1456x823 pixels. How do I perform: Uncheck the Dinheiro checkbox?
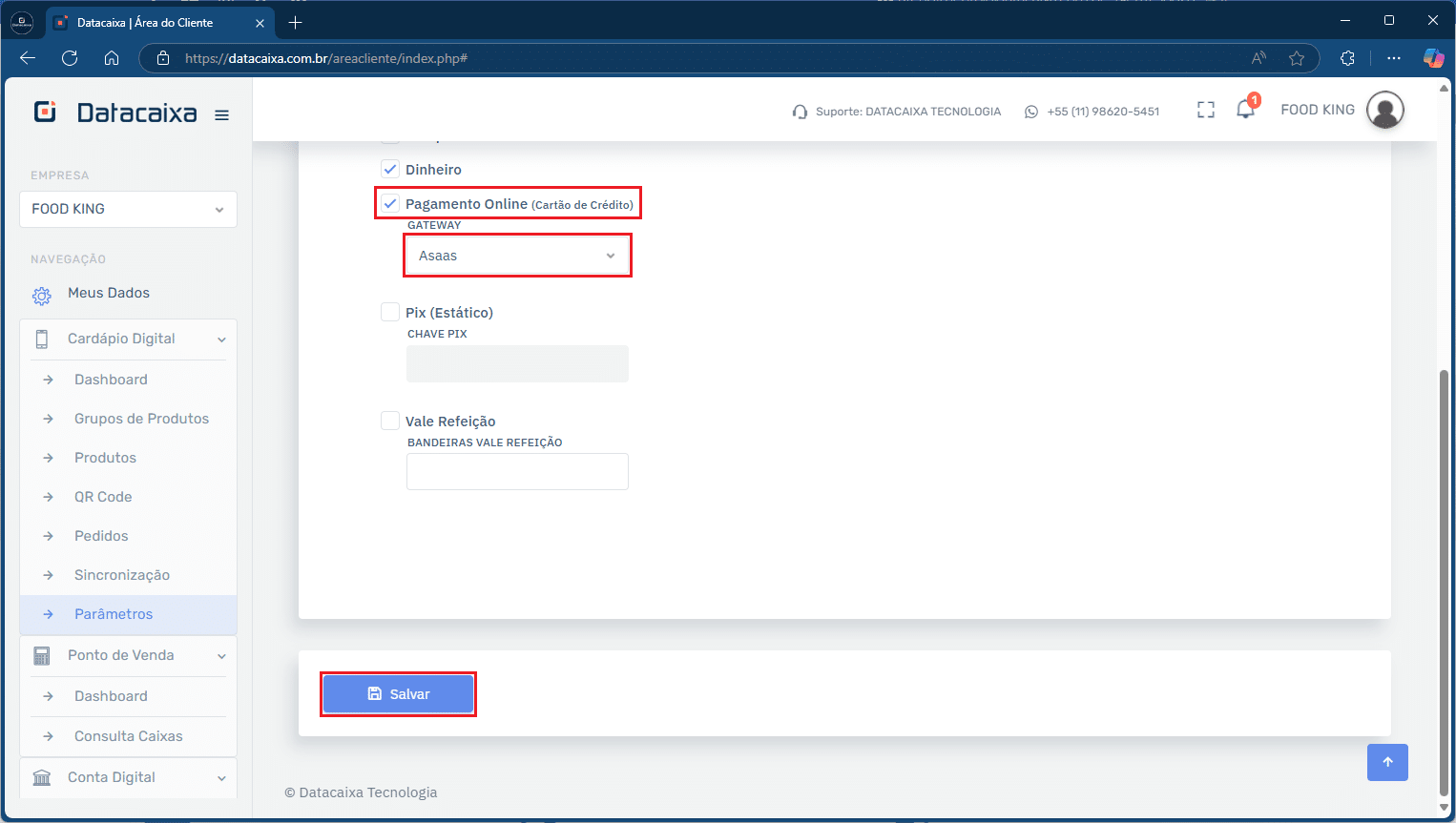(x=390, y=170)
